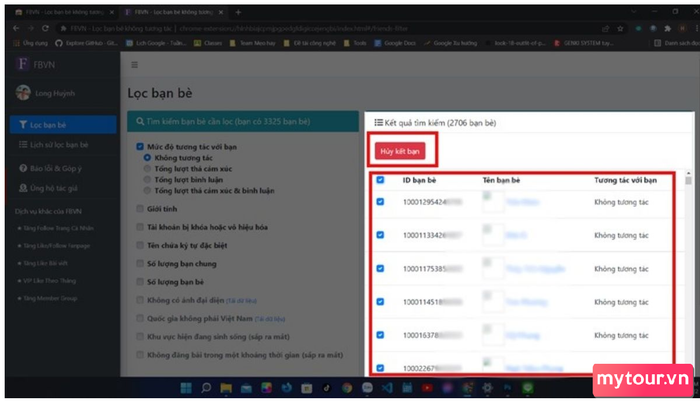Image resolution: width=700 pixels, height=405 pixels.
Task: Click the Hủy kết bạn button
Action: coord(400,151)
